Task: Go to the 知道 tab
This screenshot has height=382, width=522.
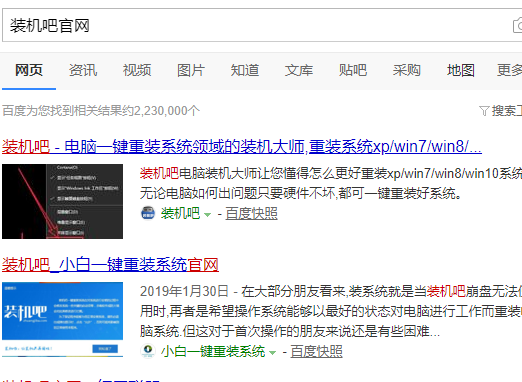Action: (x=245, y=70)
